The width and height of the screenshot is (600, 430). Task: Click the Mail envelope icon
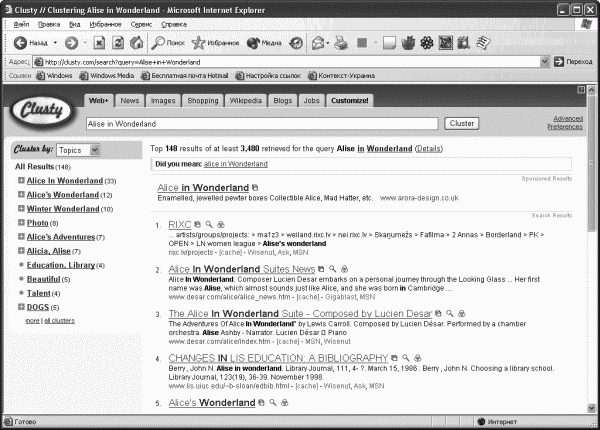(x=318, y=43)
